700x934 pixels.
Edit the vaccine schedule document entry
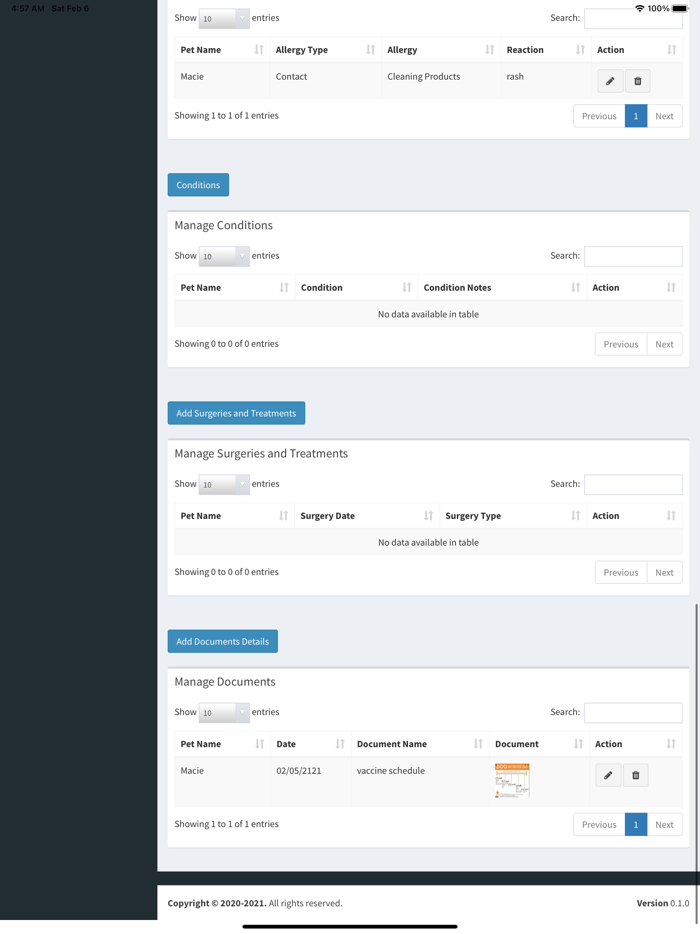(608, 775)
